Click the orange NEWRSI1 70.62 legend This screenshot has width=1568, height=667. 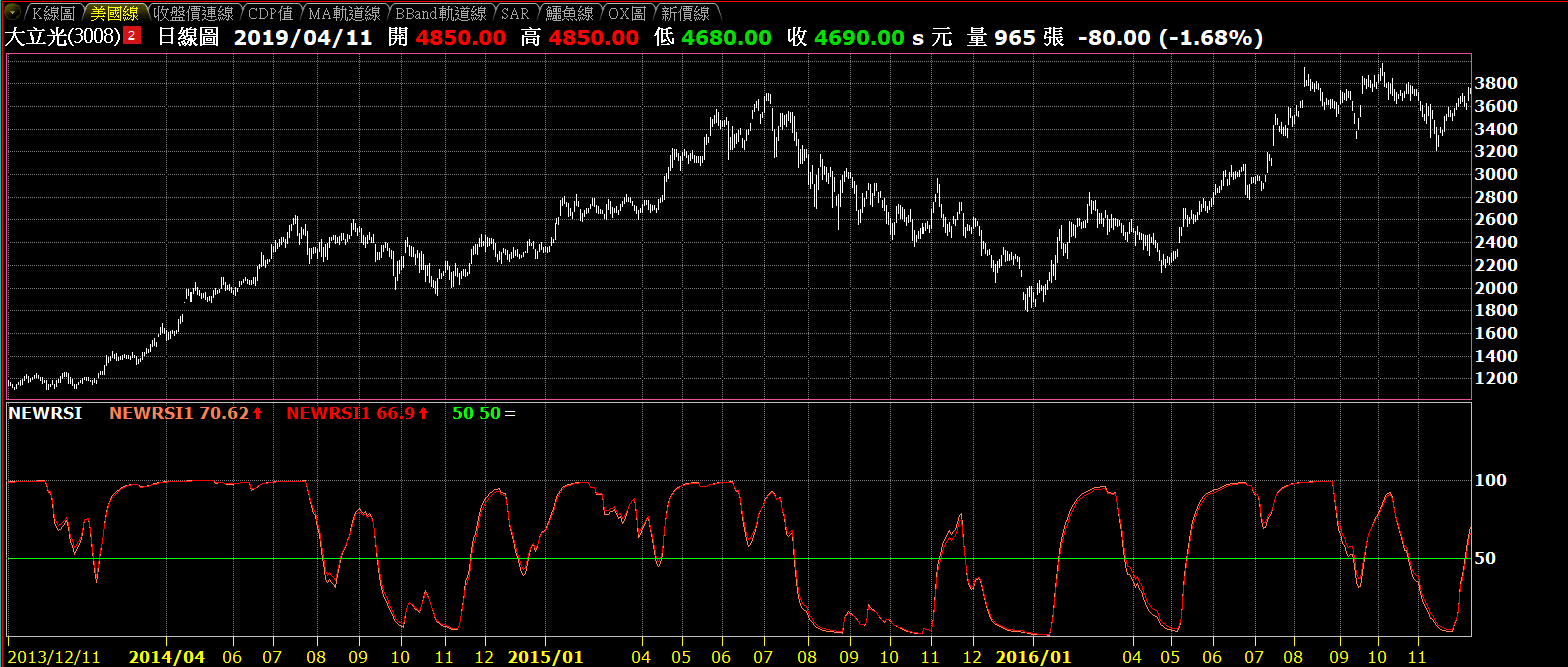185,412
